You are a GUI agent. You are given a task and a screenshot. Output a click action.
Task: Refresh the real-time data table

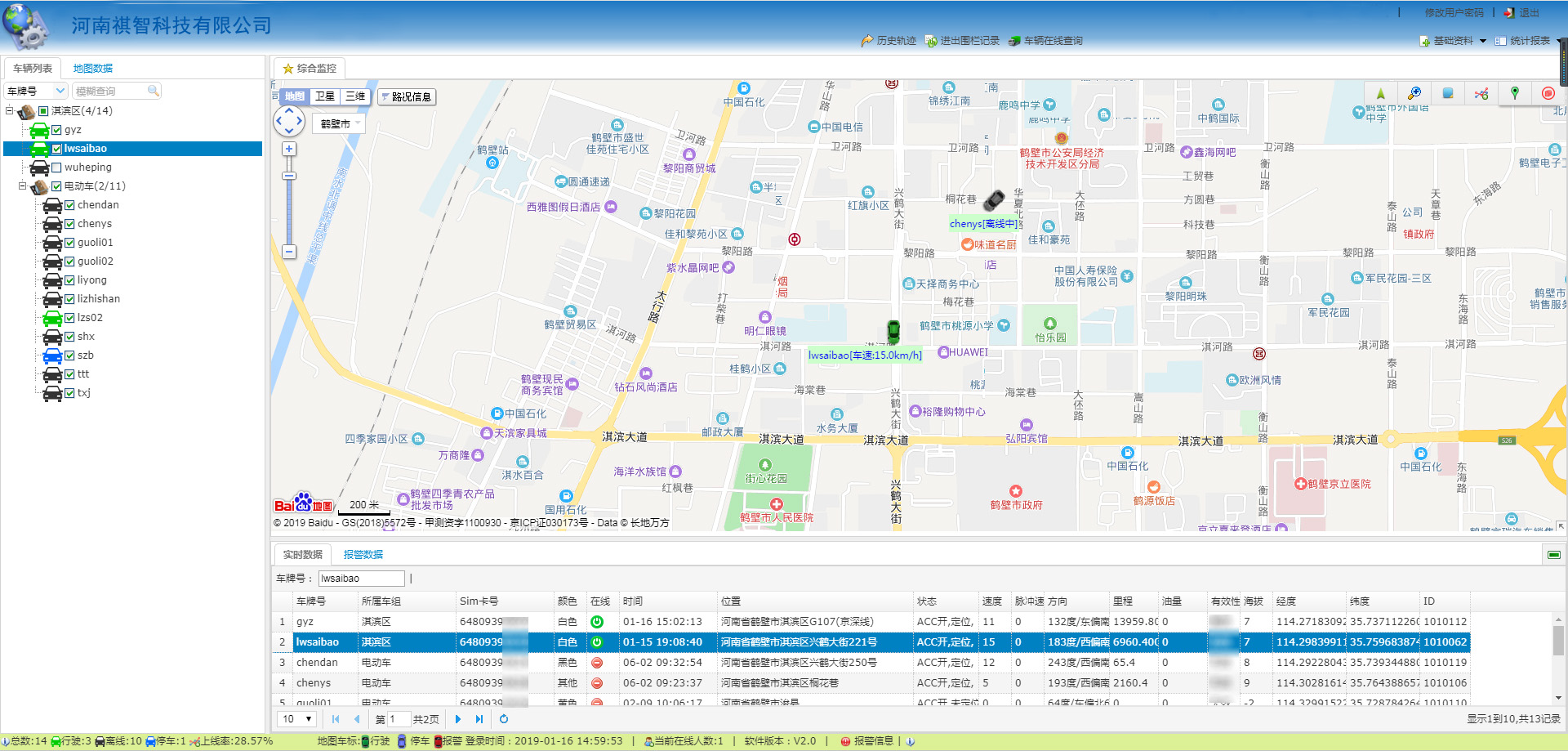click(x=504, y=719)
